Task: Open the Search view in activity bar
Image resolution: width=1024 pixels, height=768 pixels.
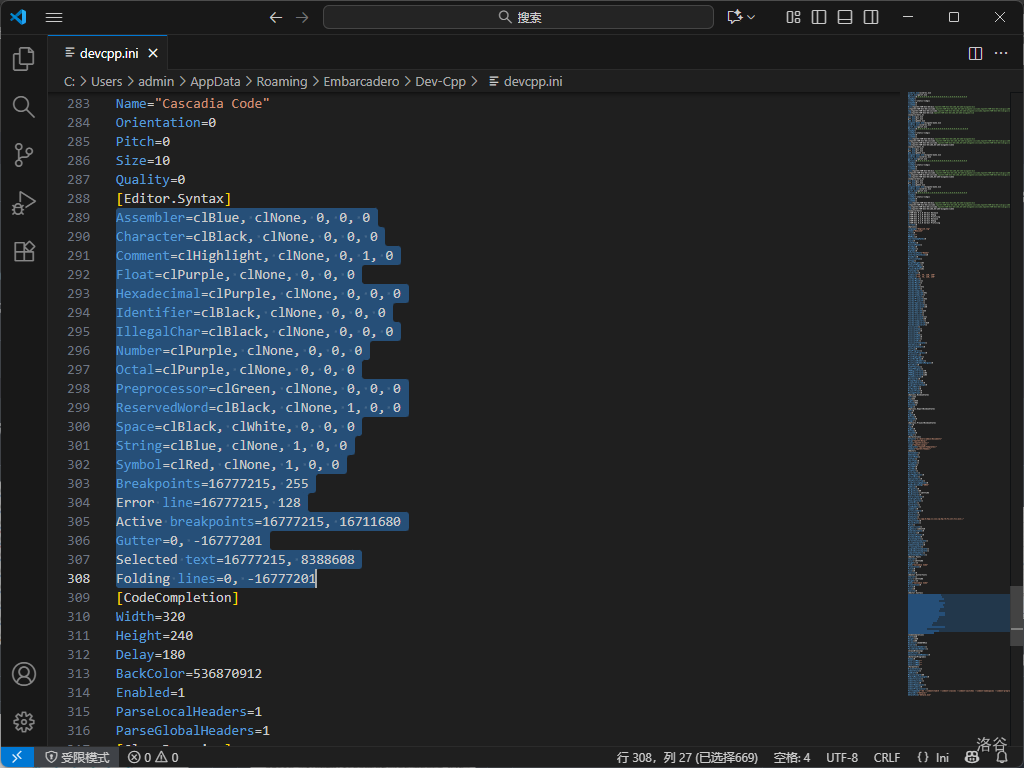Action: pyautogui.click(x=24, y=107)
